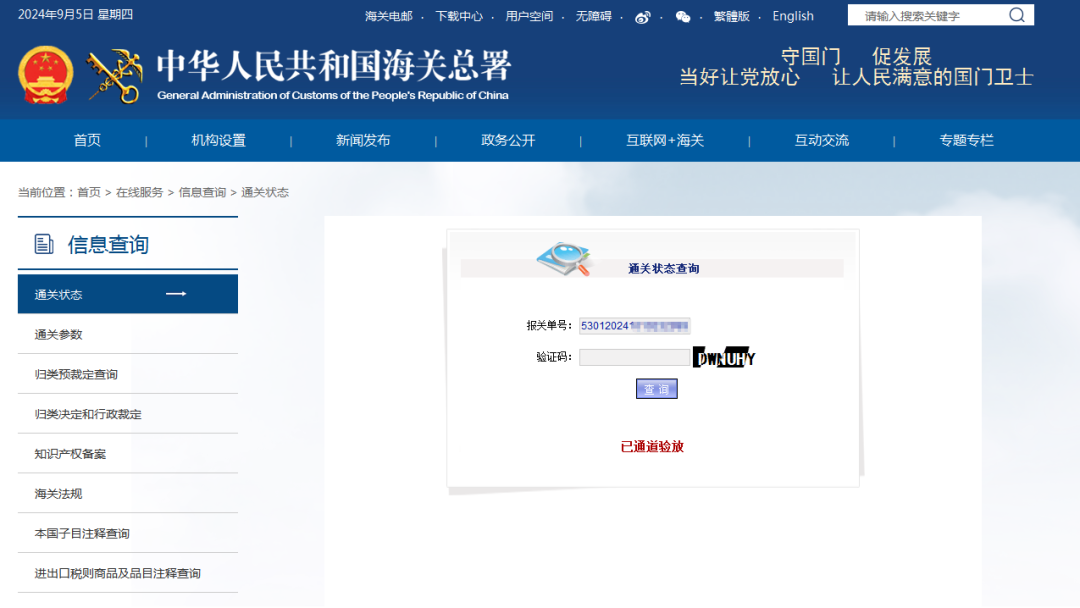Click the 报关单号 input field
This screenshot has height=608, width=1080.
point(634,326)
